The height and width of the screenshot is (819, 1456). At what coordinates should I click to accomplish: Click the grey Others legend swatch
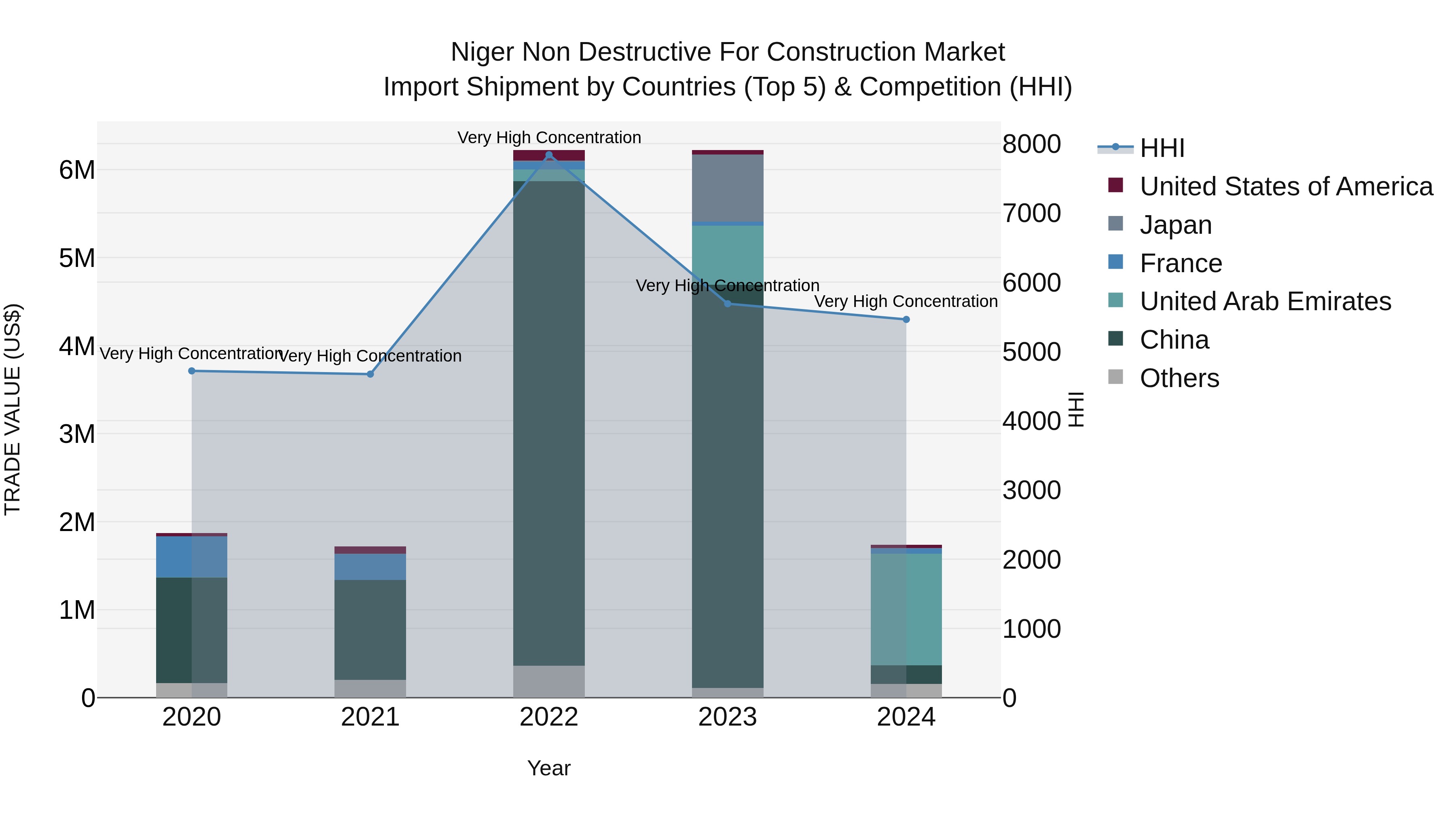tap(1116, 377)
